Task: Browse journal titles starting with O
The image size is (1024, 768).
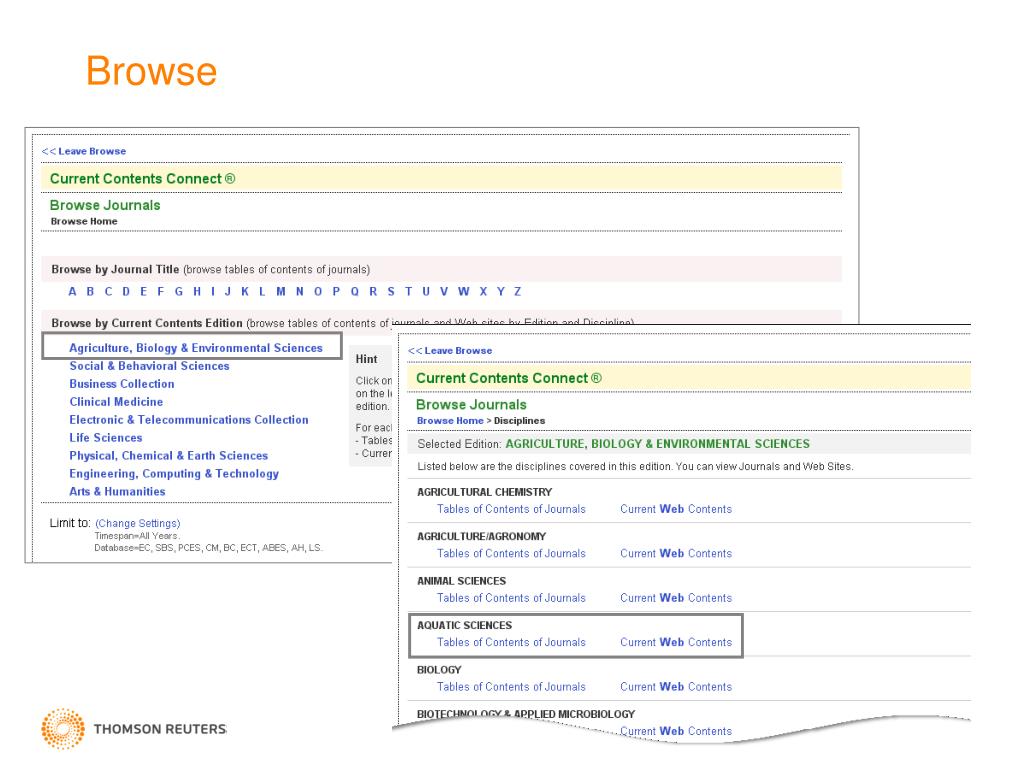Action: click(318, 291)
